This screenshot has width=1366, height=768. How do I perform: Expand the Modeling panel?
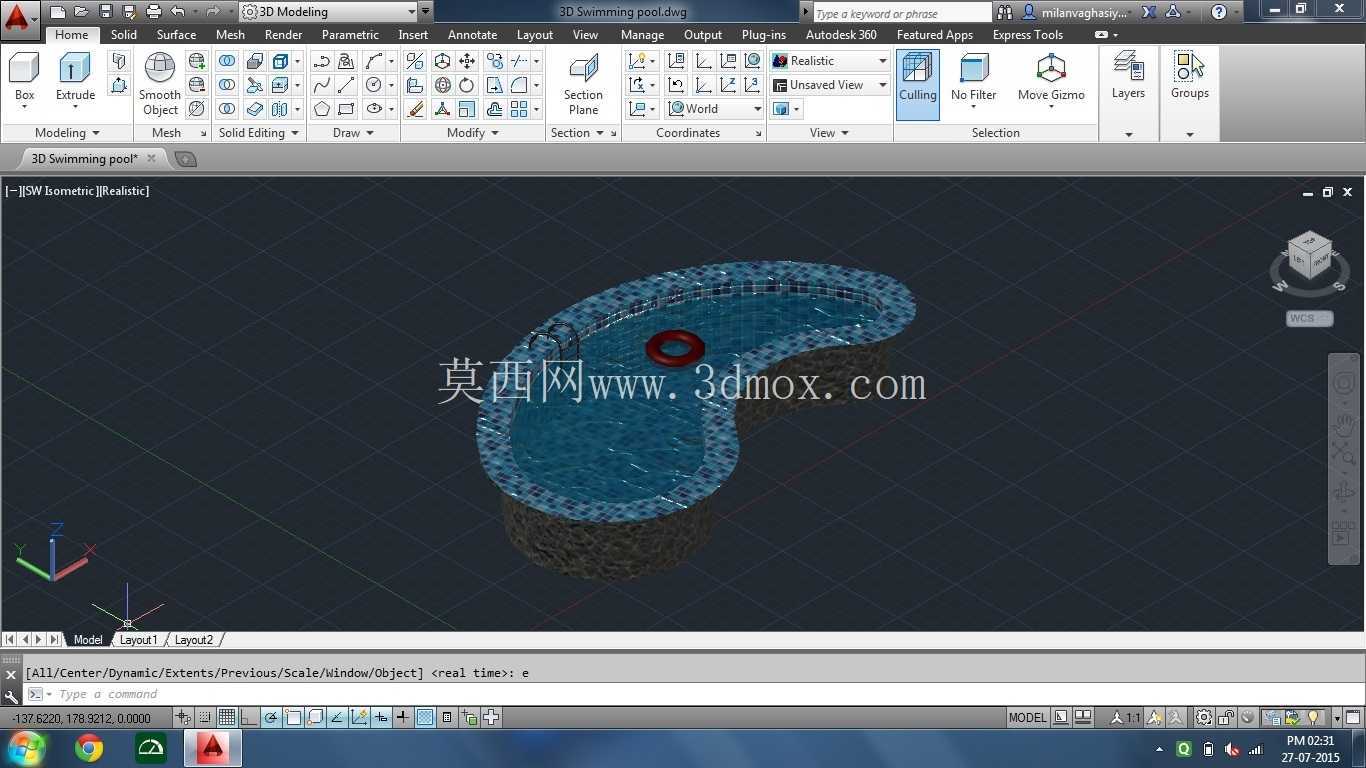tap(67, 133)
